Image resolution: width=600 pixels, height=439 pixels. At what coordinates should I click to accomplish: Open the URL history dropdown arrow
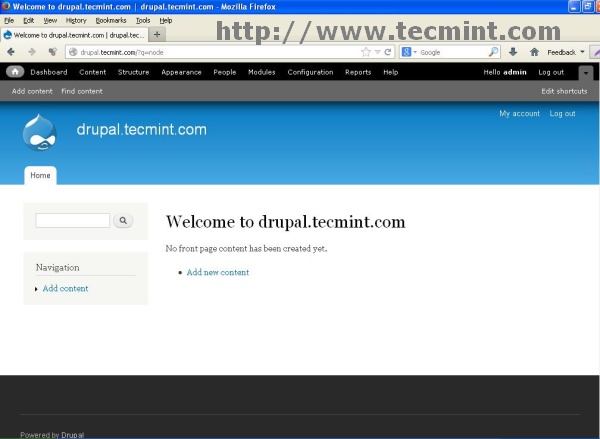(377, 52)
